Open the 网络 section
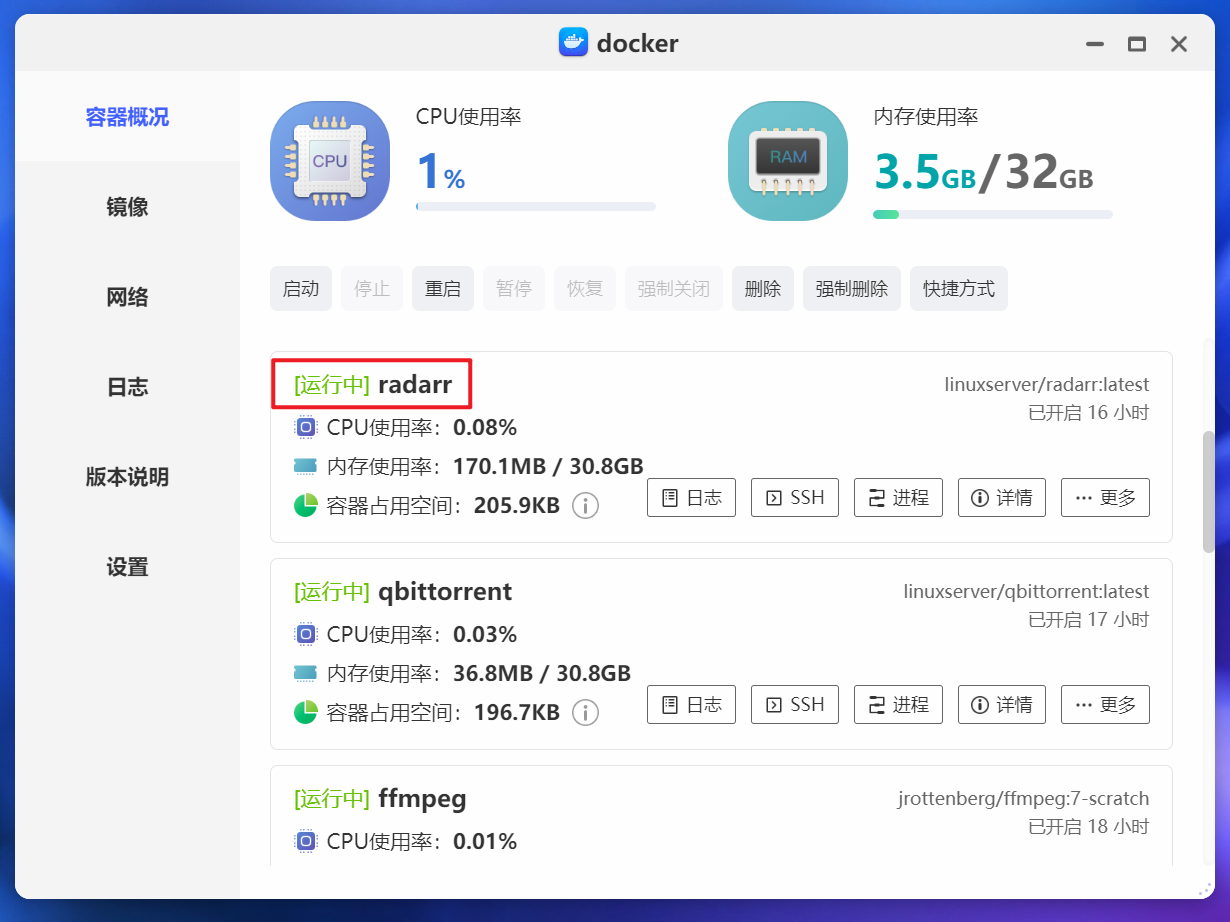Viewport: 1230px width, 922px height. point(127,297)
